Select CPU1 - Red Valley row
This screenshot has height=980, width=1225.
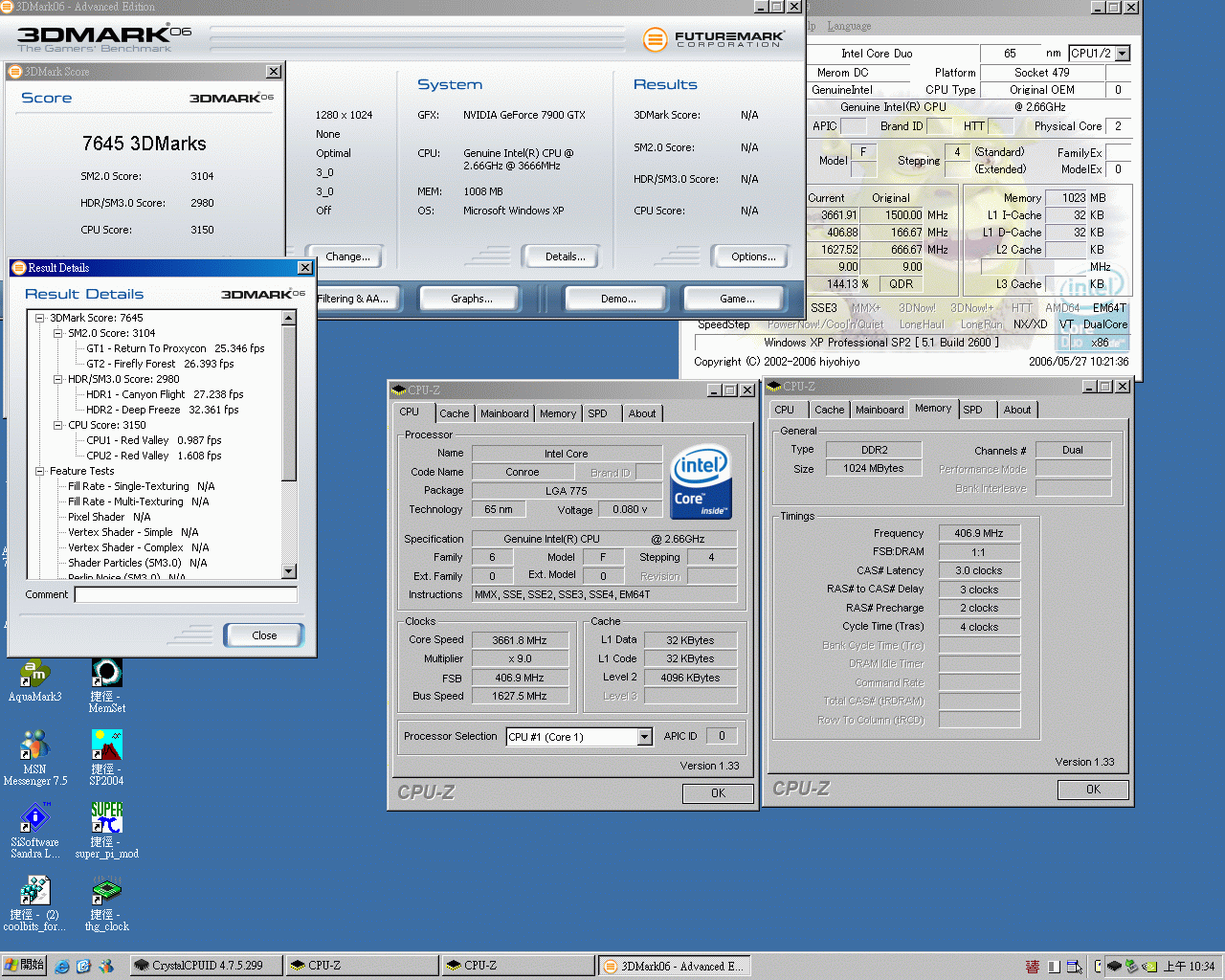click(153, 440)
